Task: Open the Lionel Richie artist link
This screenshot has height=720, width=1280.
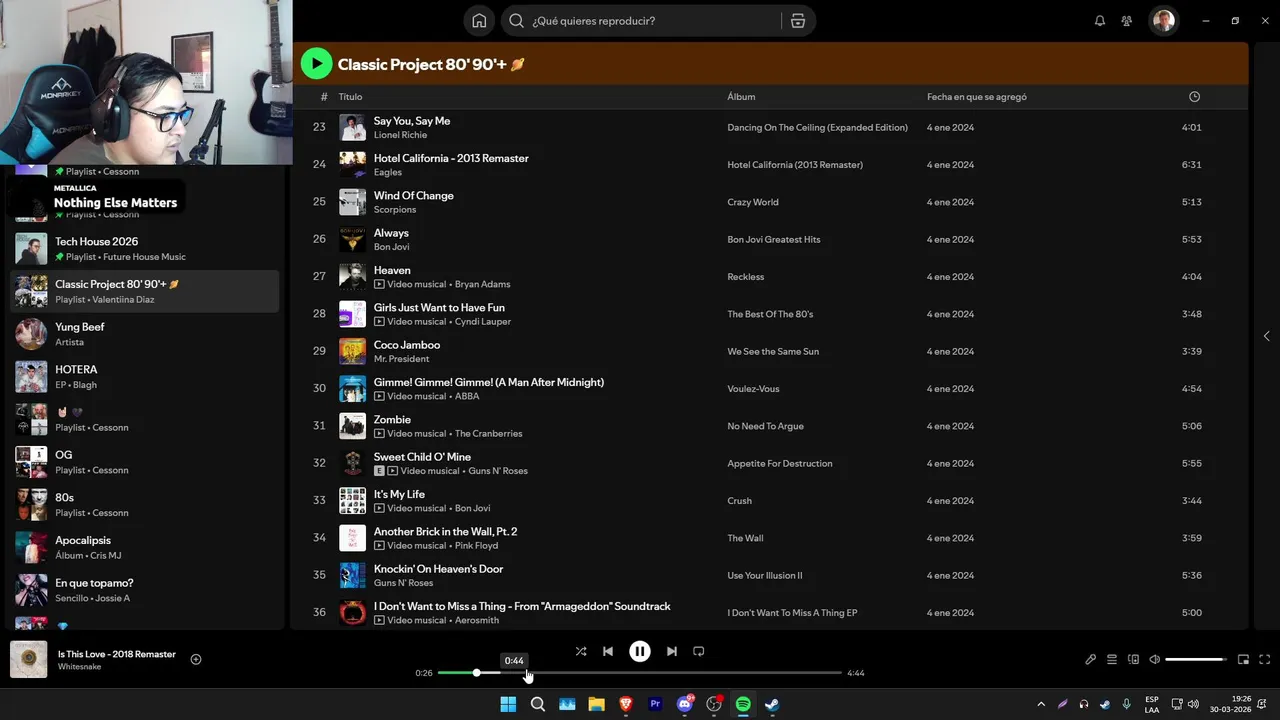Action: pyautogui.click(x=400, y=135)
